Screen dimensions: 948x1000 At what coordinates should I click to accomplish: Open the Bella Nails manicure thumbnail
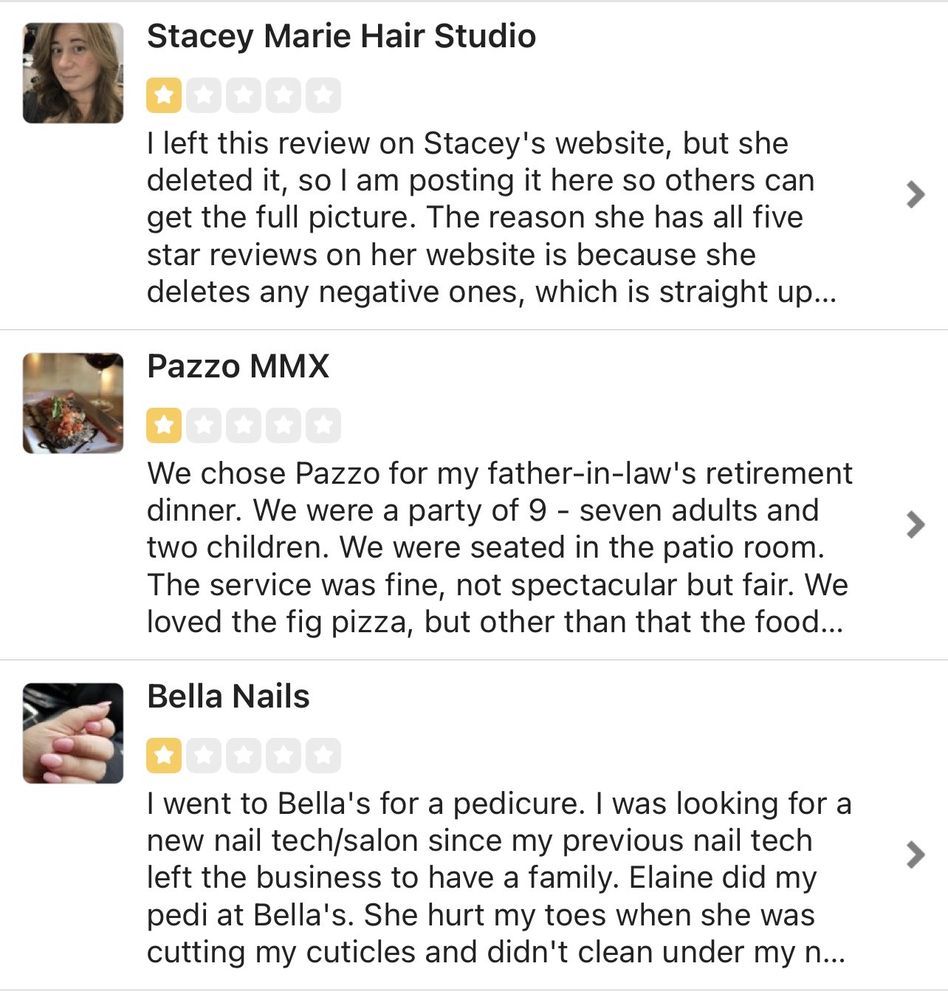(x=73, y=733)
